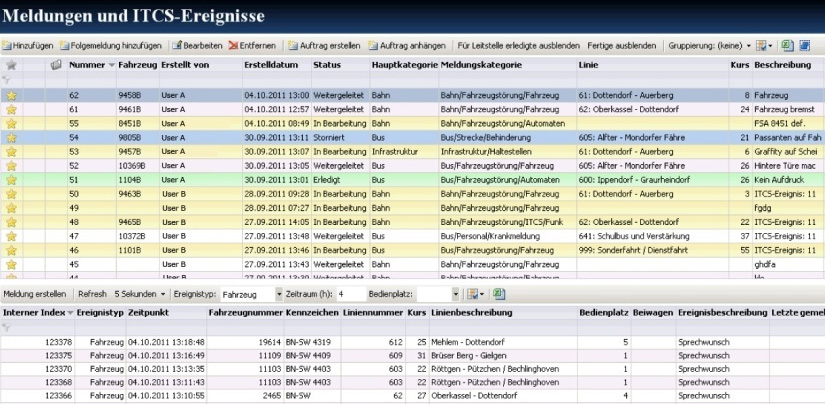Click the Linienbeschreibung column header
The height and width of the screenshot is (404, 825).
(504, 312)
